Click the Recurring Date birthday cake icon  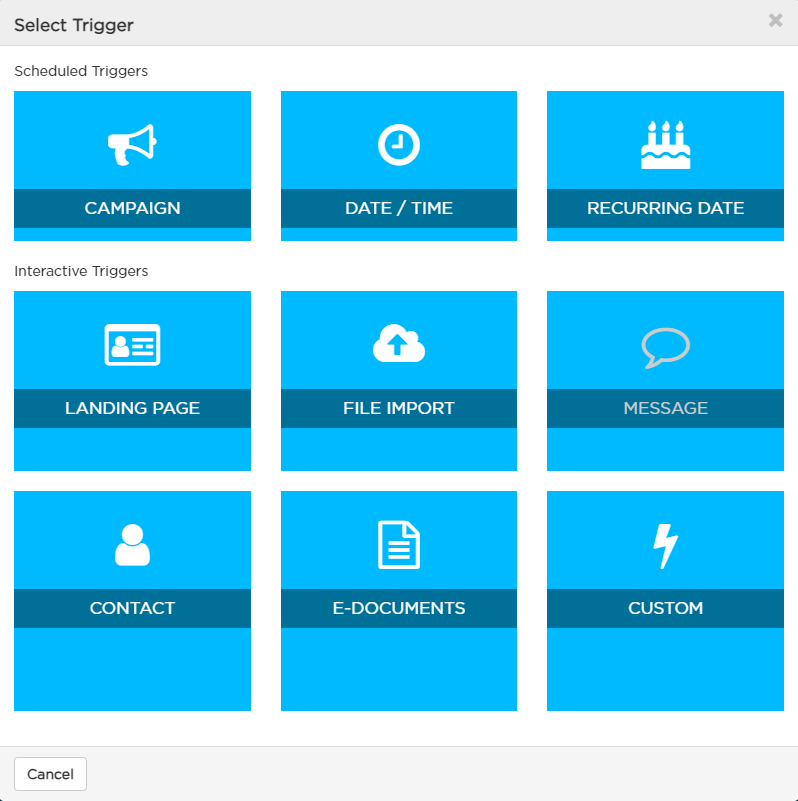point(665,145)
